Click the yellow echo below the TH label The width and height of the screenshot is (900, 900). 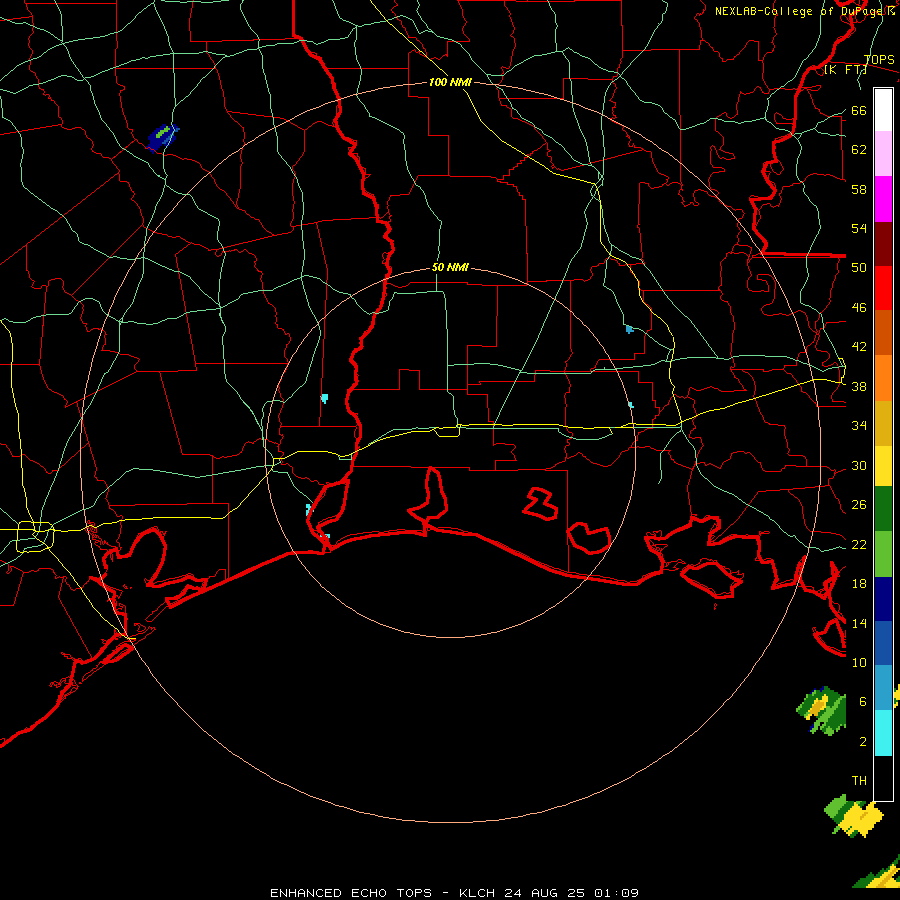click(855, 817)
